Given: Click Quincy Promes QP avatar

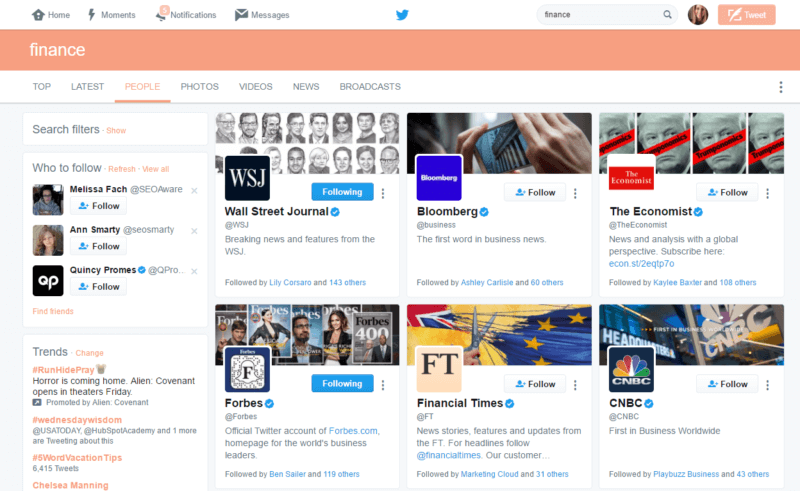Looking at the screenshot, I should click(x=48, y=280).
